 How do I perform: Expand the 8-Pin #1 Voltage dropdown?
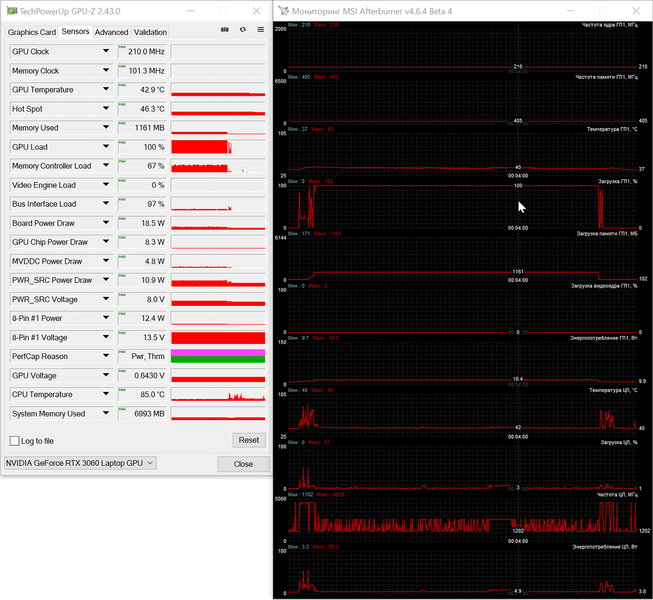(106, 337)
